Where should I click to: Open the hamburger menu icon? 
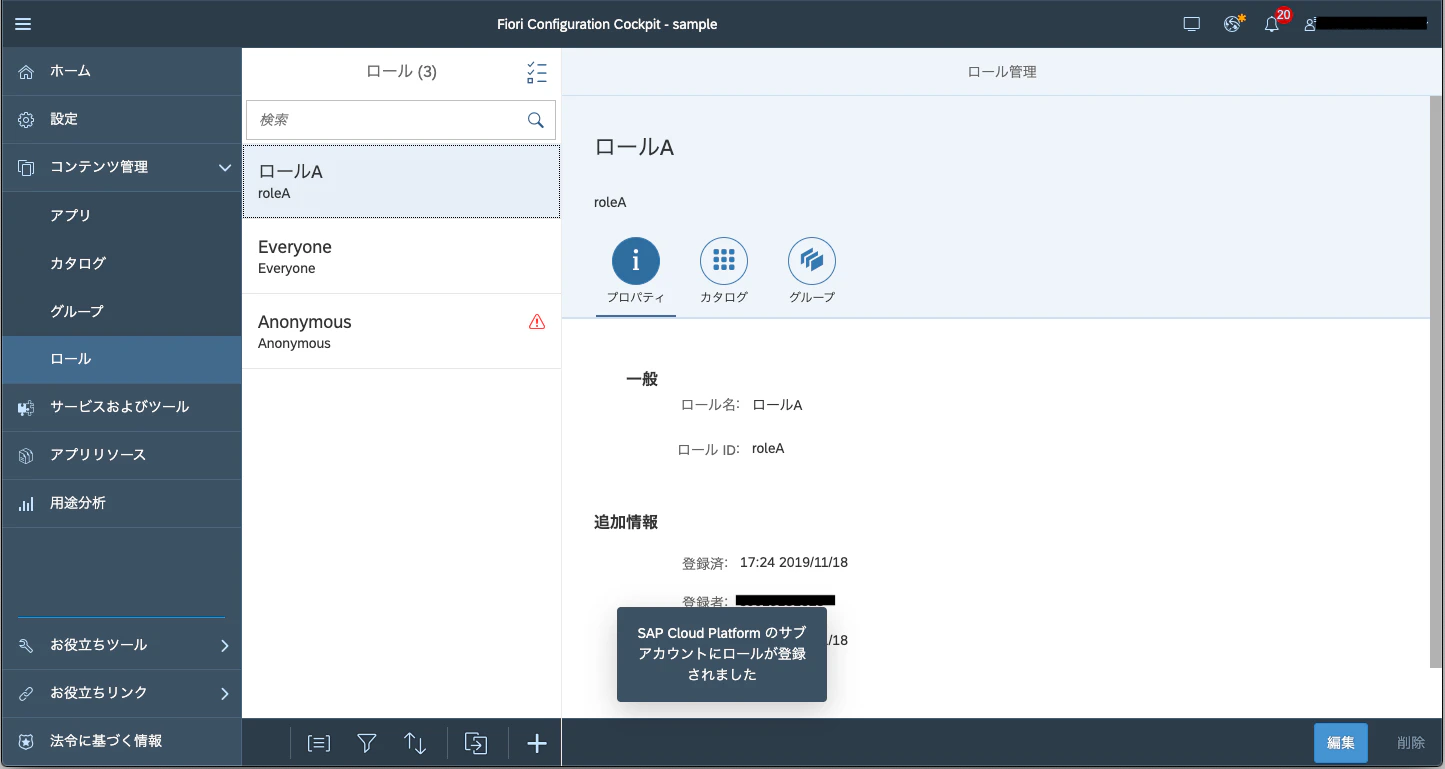tap(23, 24)
